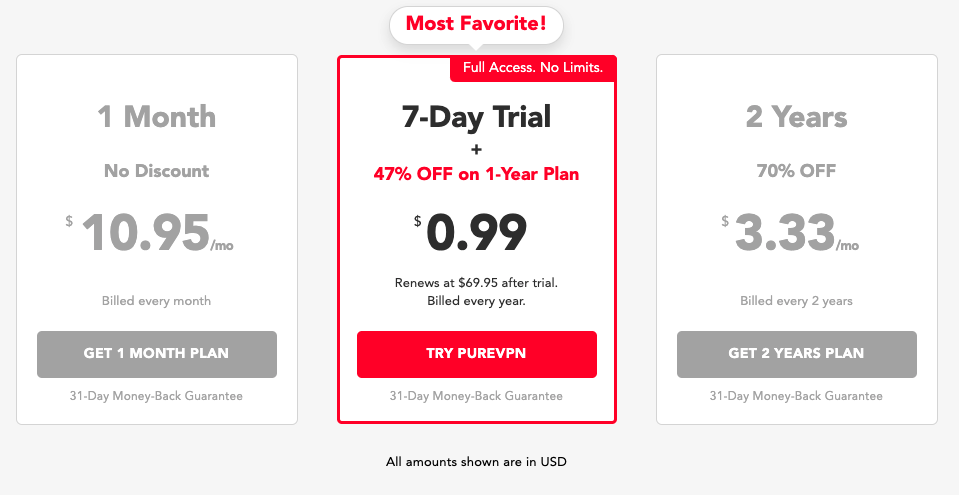Select the 1 Month plan heading
The height and width of the screenshot is (495, 959).
click(157, 116)
